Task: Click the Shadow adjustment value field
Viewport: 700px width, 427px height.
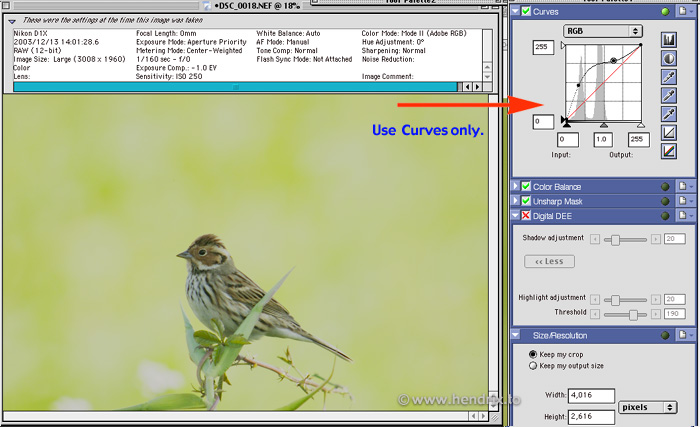Action: pos(674,239)
